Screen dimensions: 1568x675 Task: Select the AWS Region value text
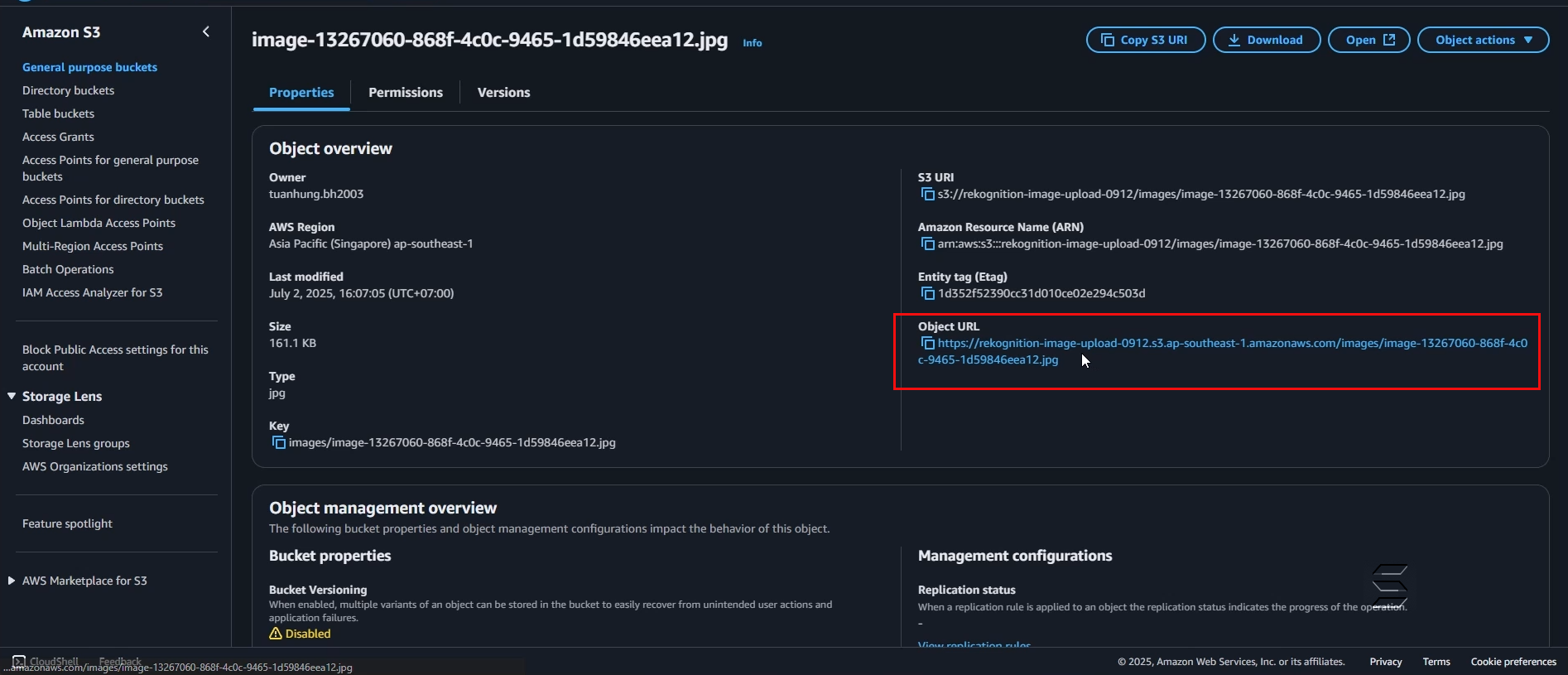(371, 243)
